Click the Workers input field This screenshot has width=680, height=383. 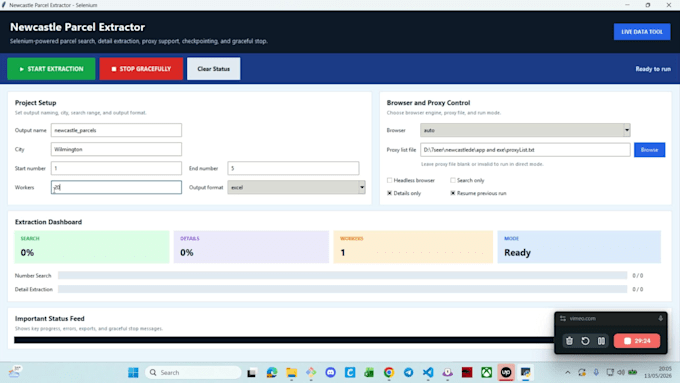click(x=116, y=187)
